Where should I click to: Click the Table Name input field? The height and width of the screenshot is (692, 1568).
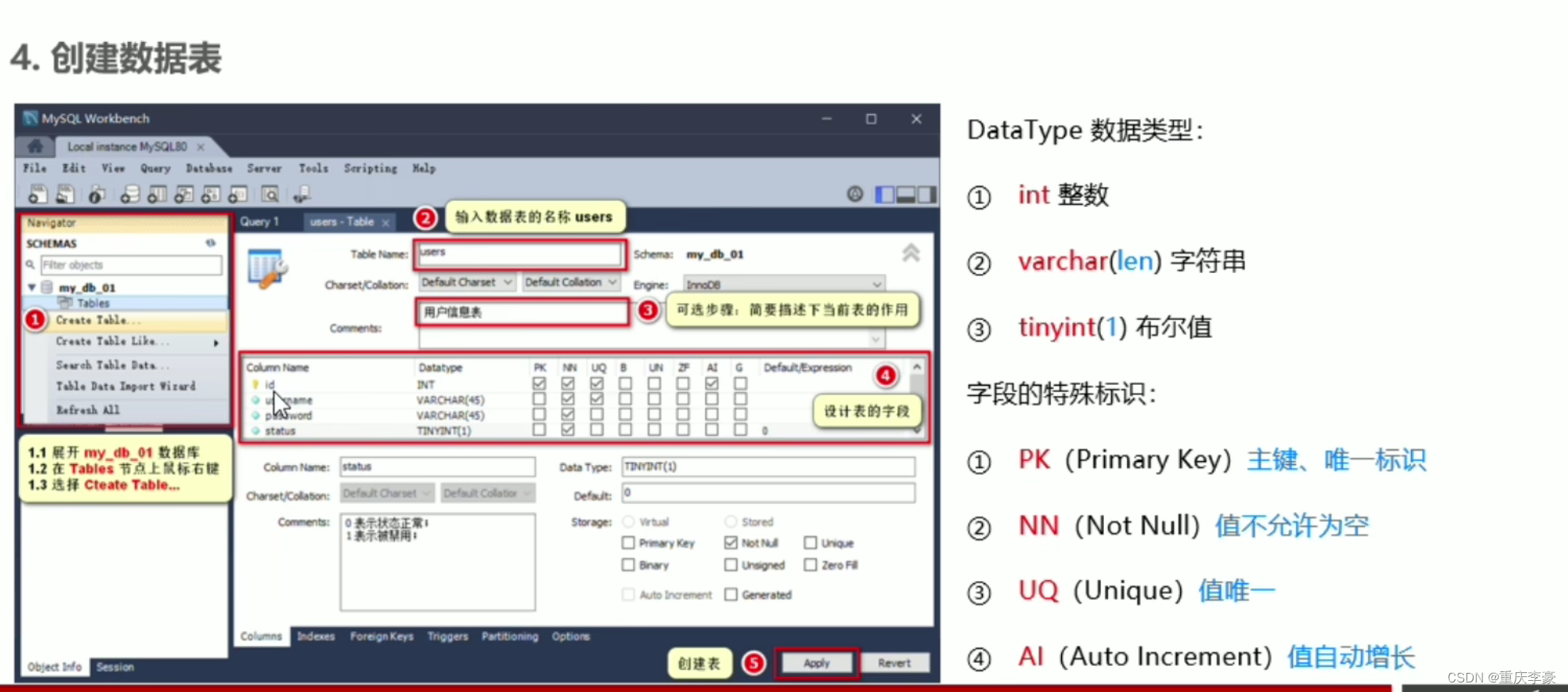519,254
